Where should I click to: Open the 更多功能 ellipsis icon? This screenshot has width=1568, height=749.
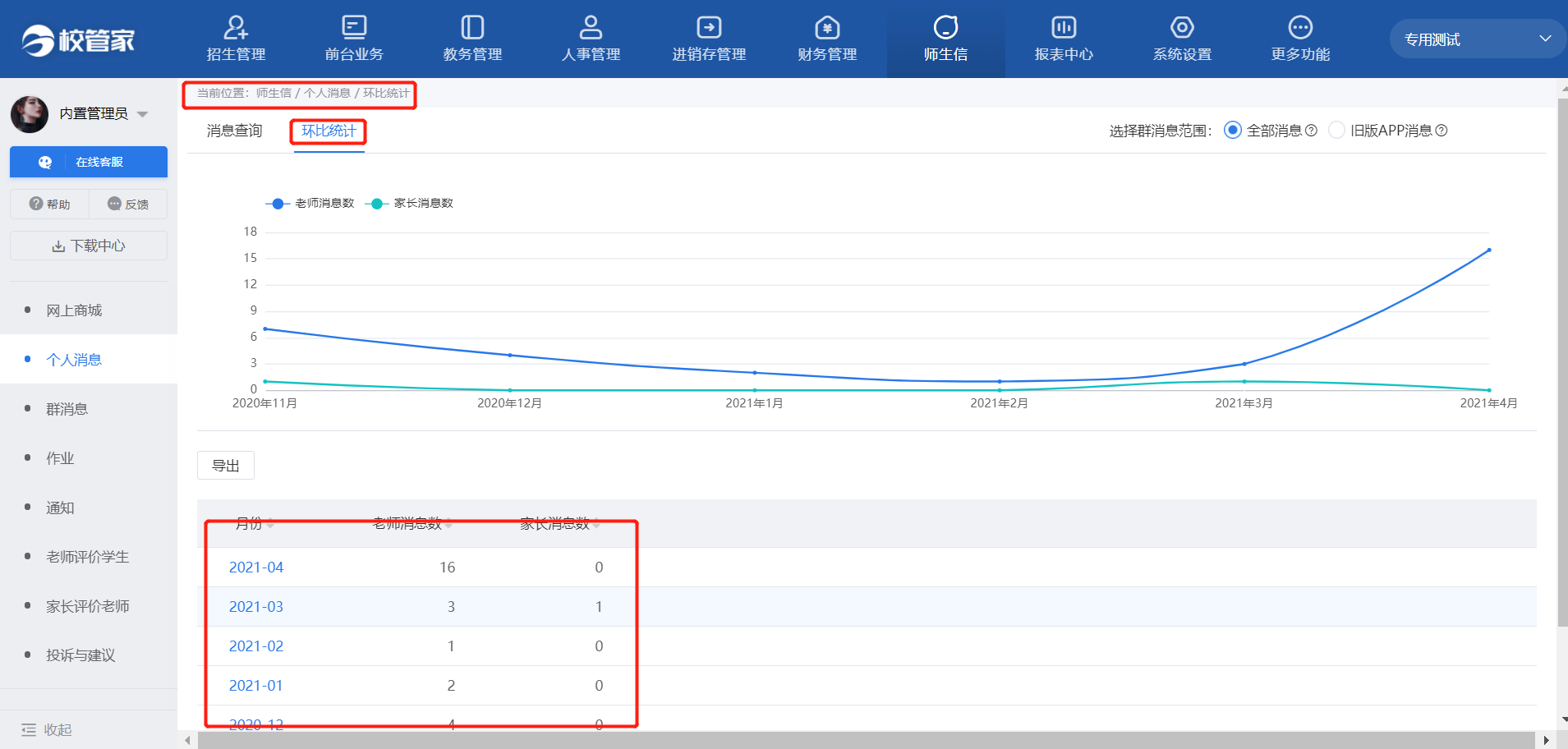pyautogui.click(x=1300, y=27)
